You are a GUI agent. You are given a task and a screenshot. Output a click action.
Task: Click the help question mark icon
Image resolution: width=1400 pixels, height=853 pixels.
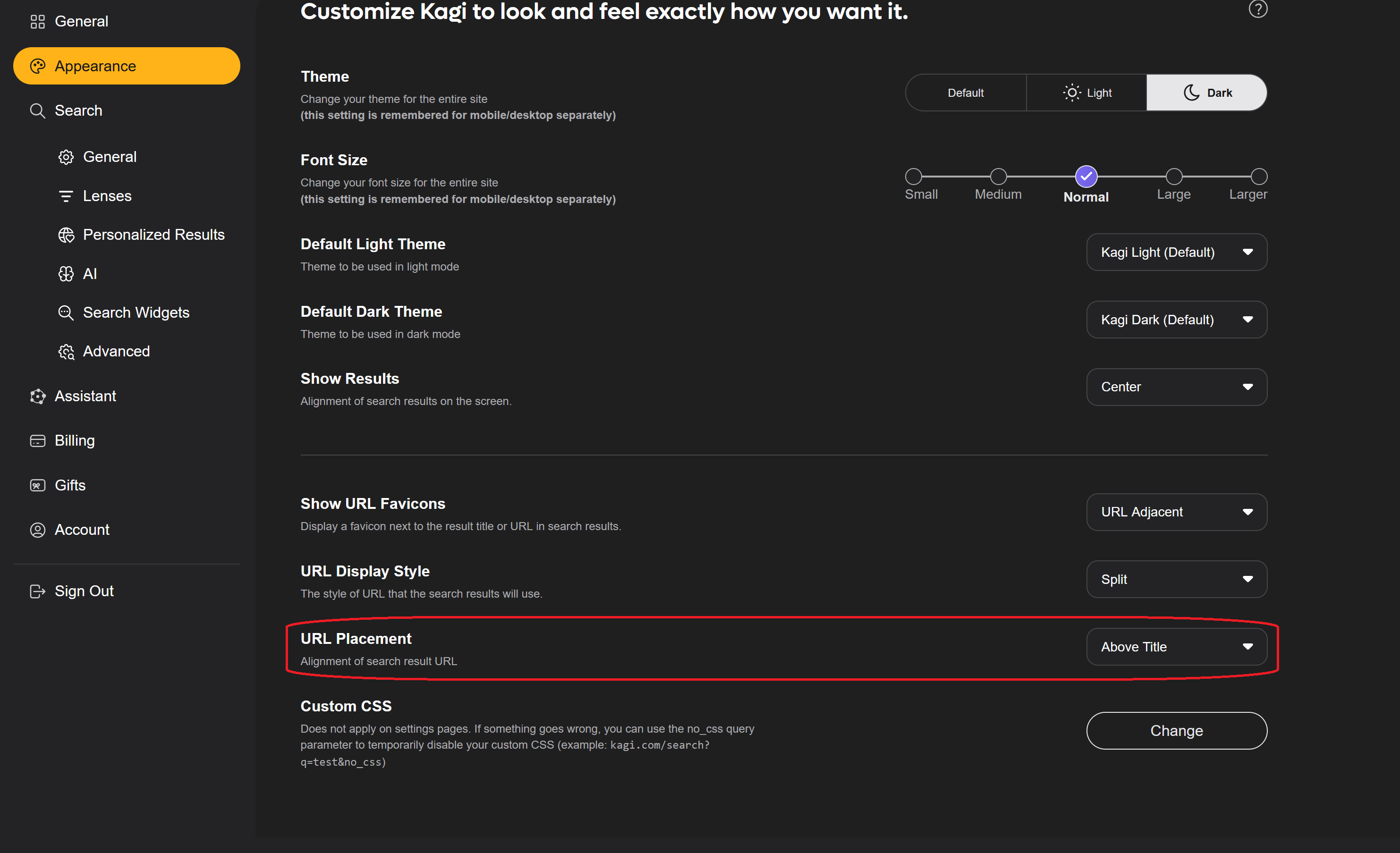pyautogui.click(x=1257, y=9)
